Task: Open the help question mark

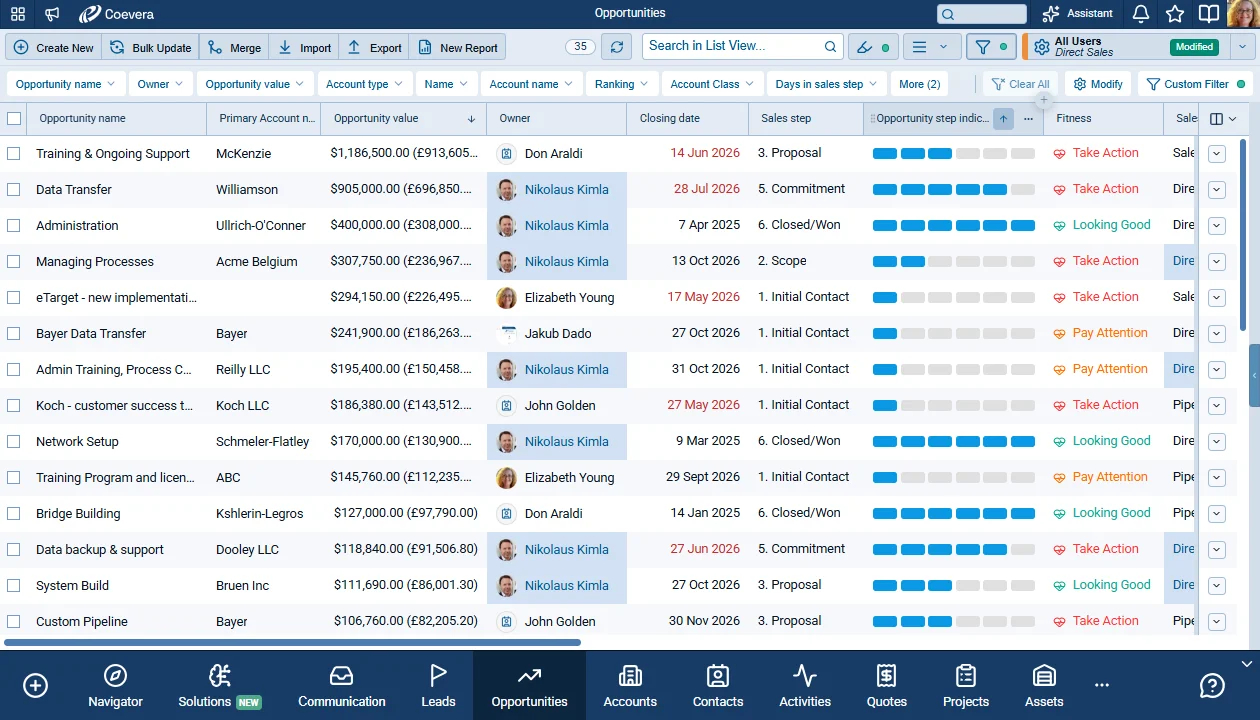Action: pos(1212,685)
